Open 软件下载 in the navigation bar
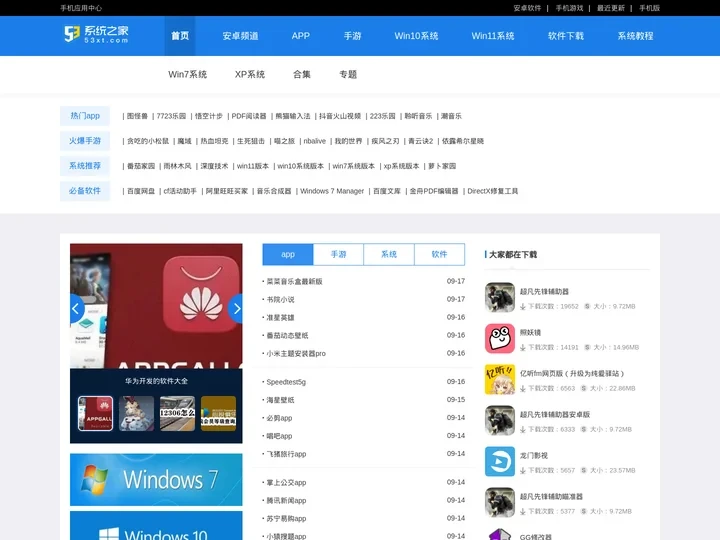Viewport: 720px width, 540px height. point(566,36)
